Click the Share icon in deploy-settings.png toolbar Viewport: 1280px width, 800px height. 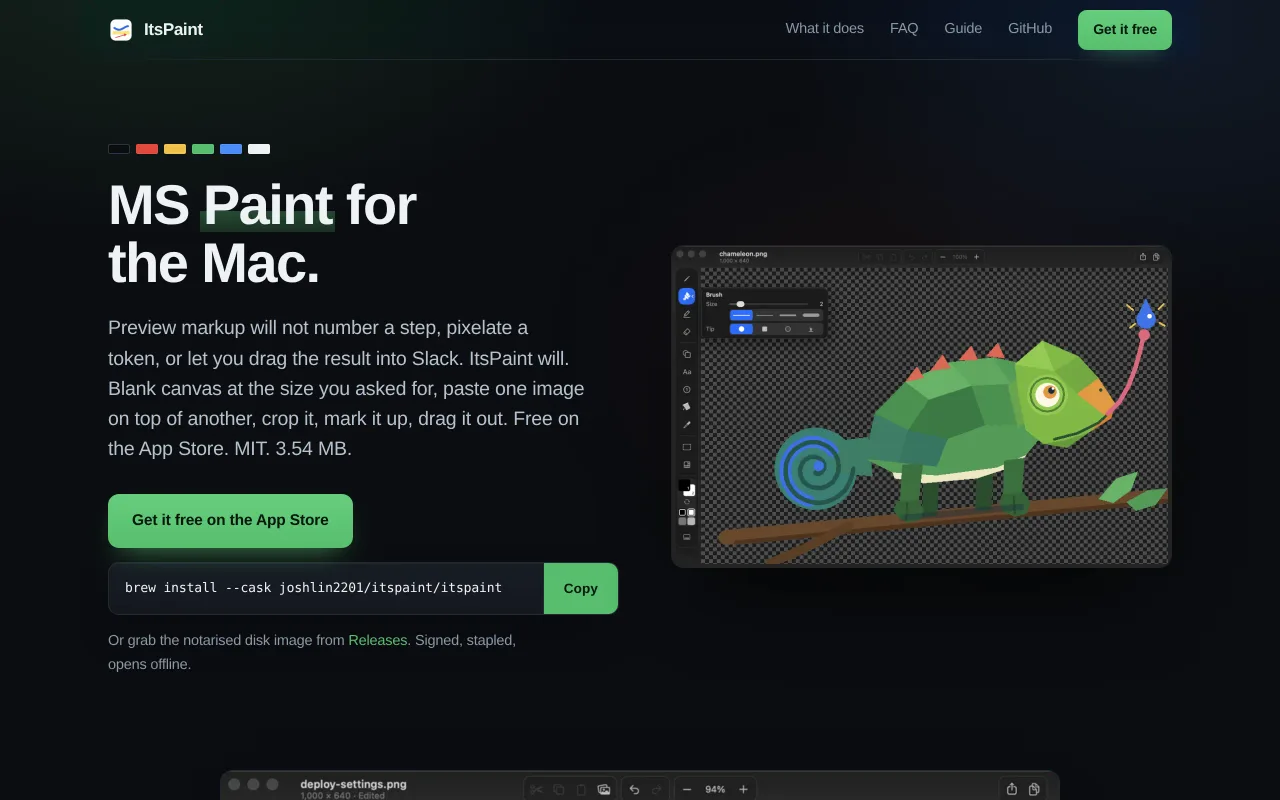click(1012, 789)
